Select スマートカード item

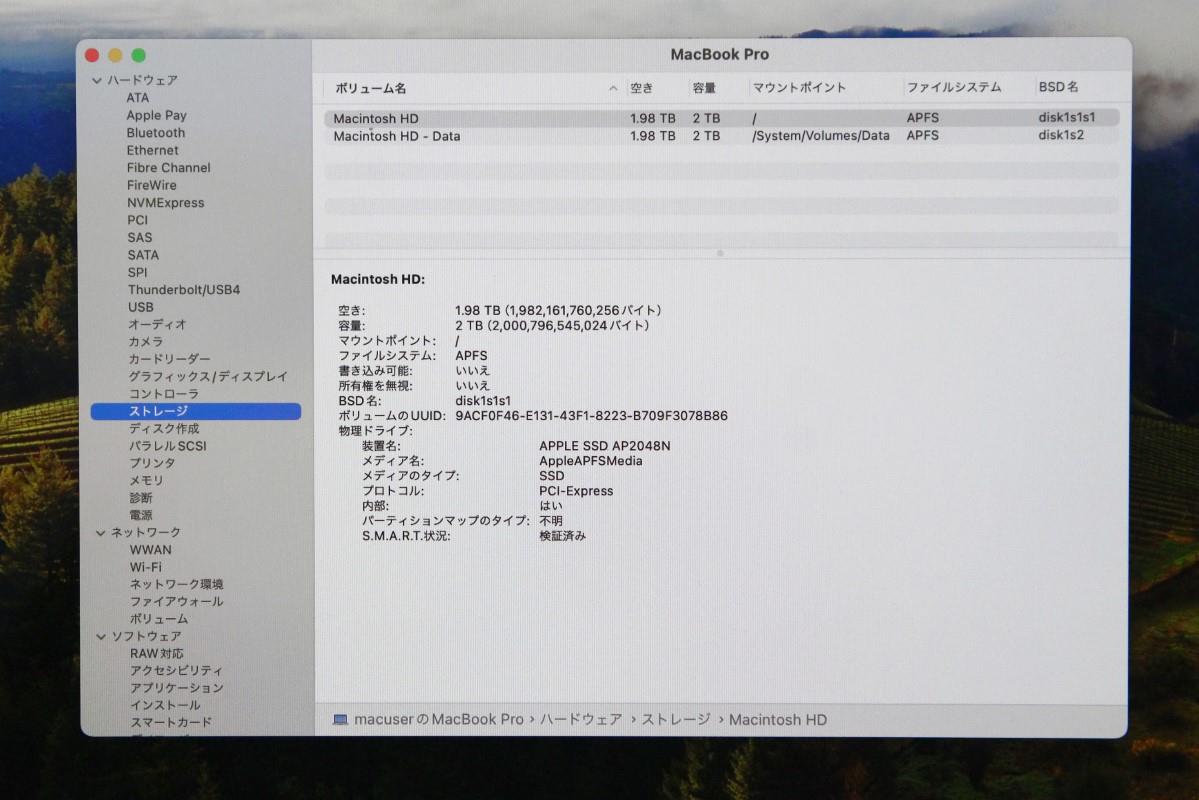[x=171, y=722]
